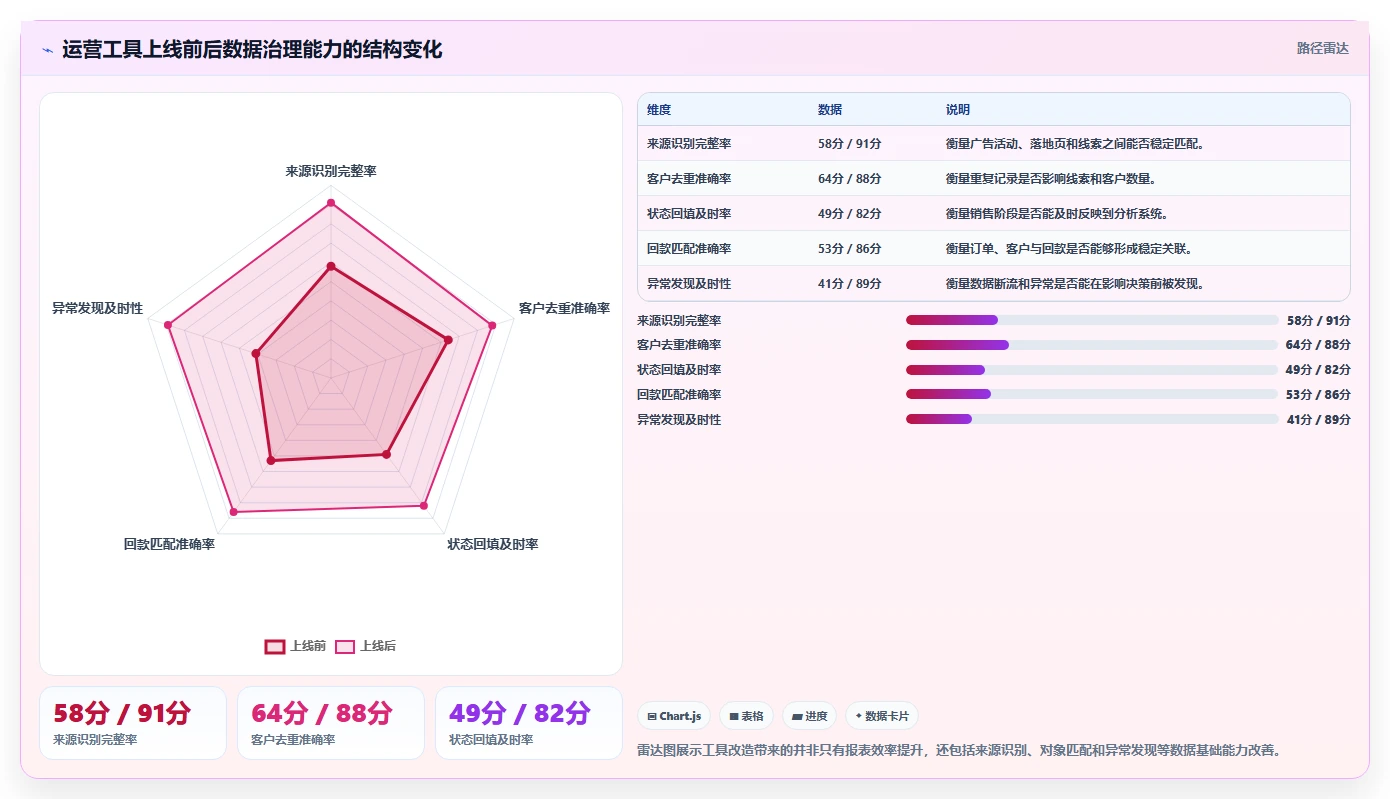Click the description about 数据断流和异常
This screenshot has width=1390, height=799.
tap(1076, 284)
